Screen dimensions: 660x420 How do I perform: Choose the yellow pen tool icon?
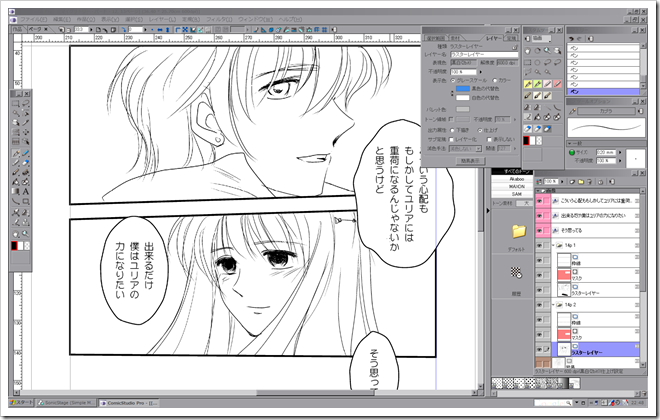pos(528,84)
